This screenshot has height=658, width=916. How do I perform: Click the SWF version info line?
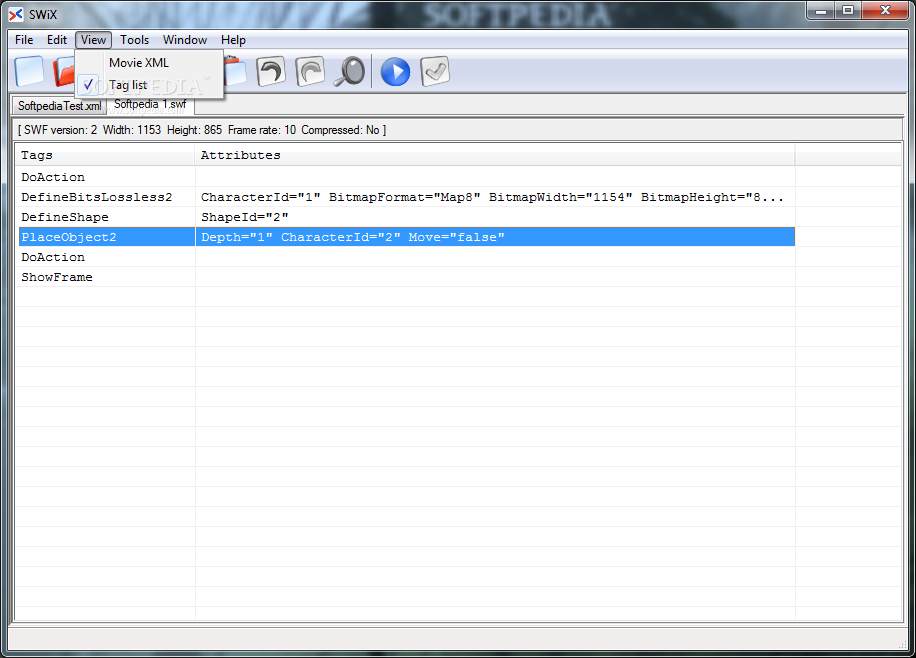pos(202,130)
